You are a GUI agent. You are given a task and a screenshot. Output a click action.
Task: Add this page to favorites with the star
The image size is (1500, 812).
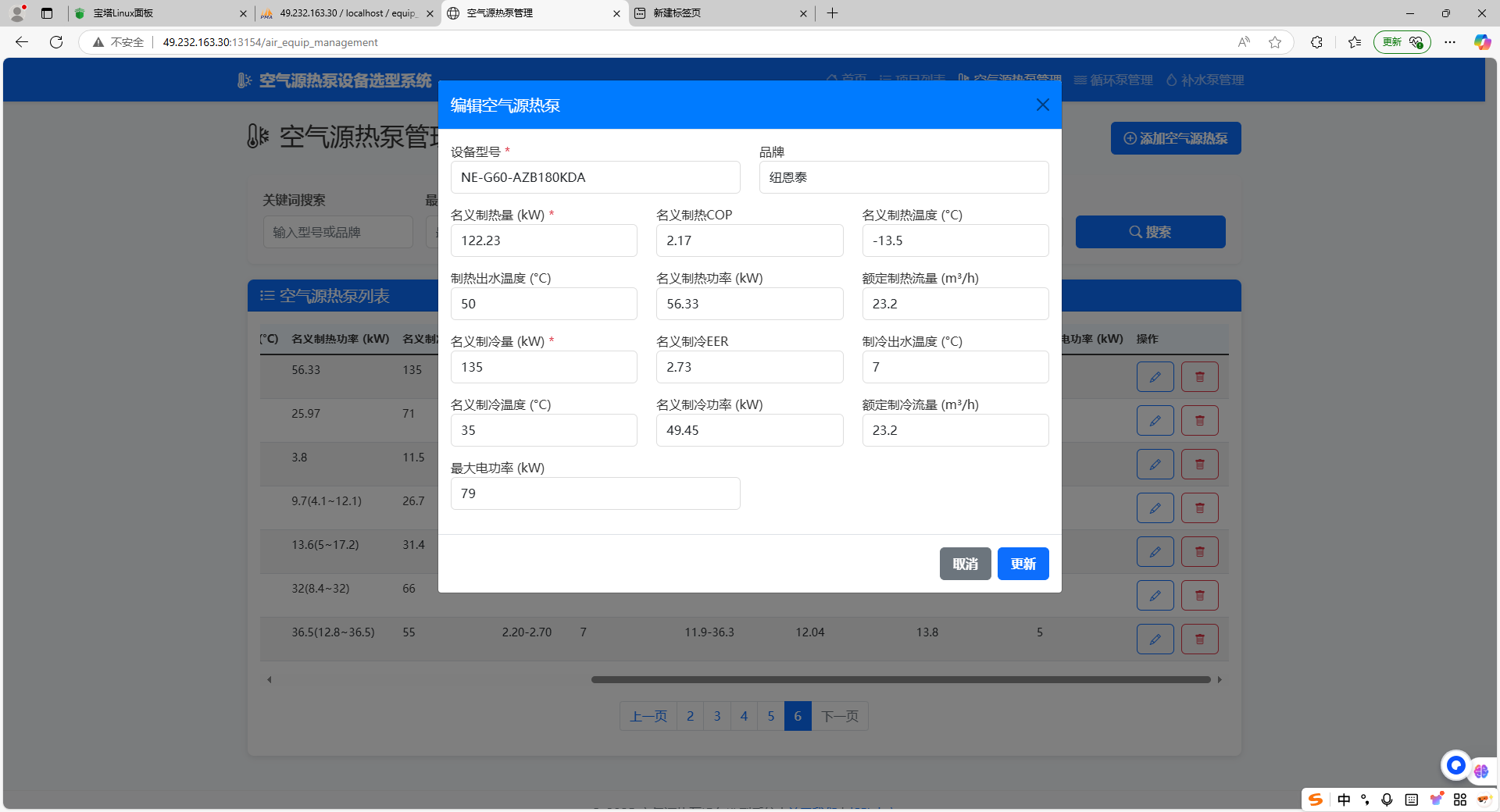tap(1275, 42)
